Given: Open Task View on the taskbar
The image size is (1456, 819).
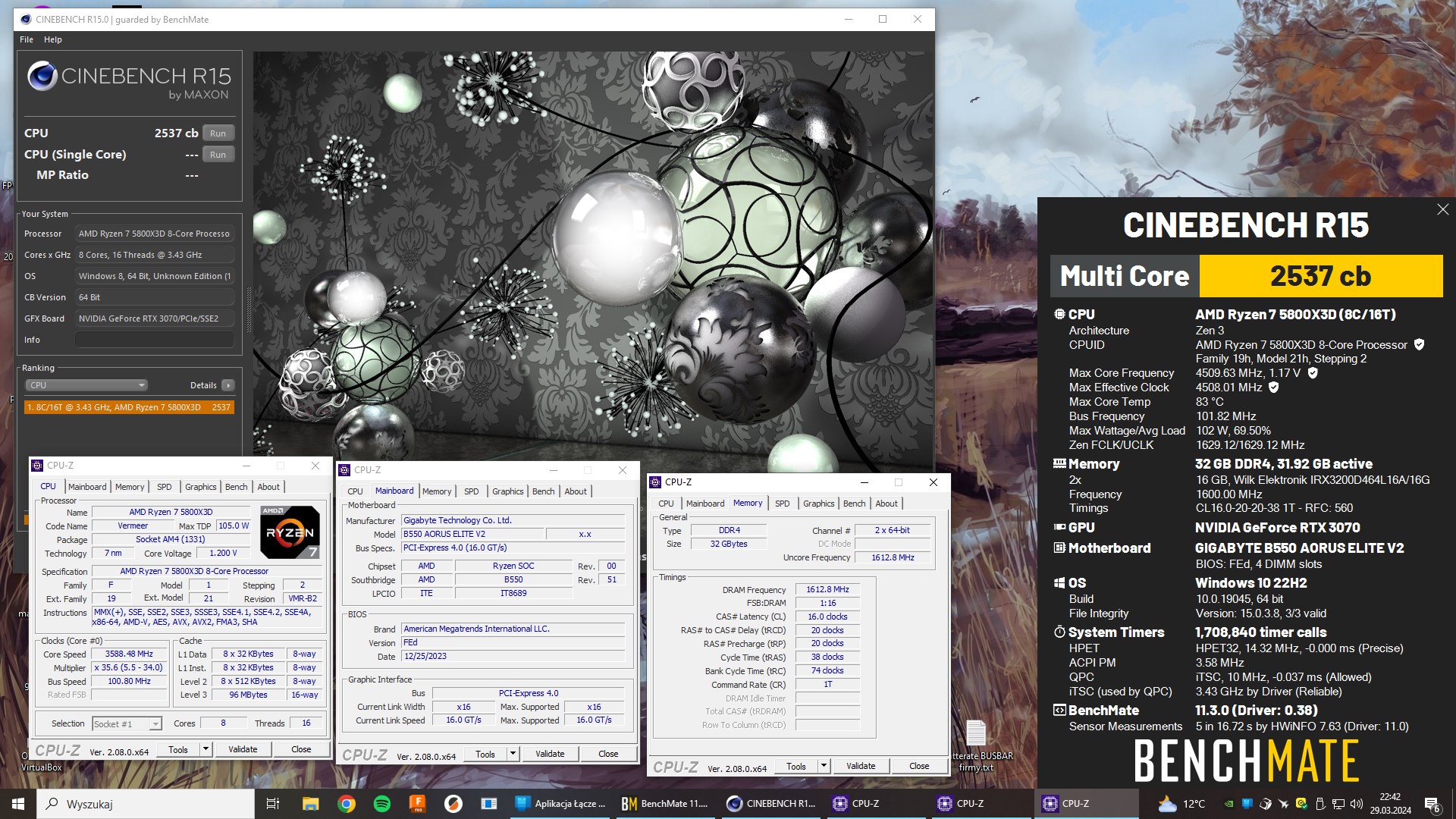Looking at the screenshot, I should [x=273, y=804].
